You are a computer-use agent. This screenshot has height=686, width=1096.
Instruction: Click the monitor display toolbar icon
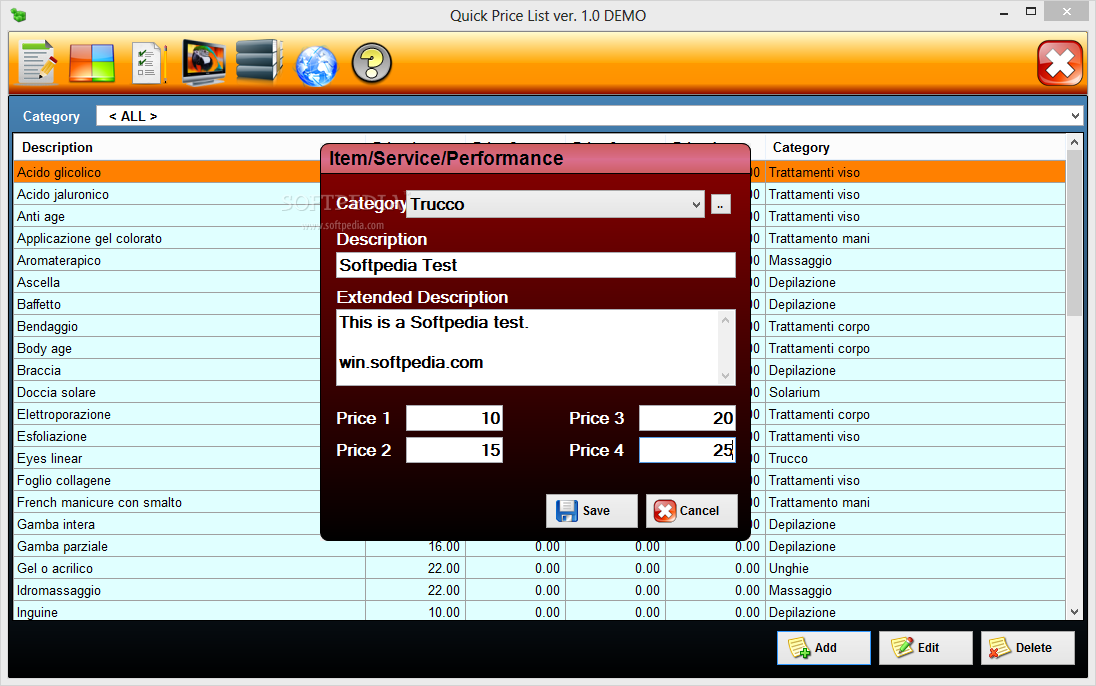pos(203,63)
